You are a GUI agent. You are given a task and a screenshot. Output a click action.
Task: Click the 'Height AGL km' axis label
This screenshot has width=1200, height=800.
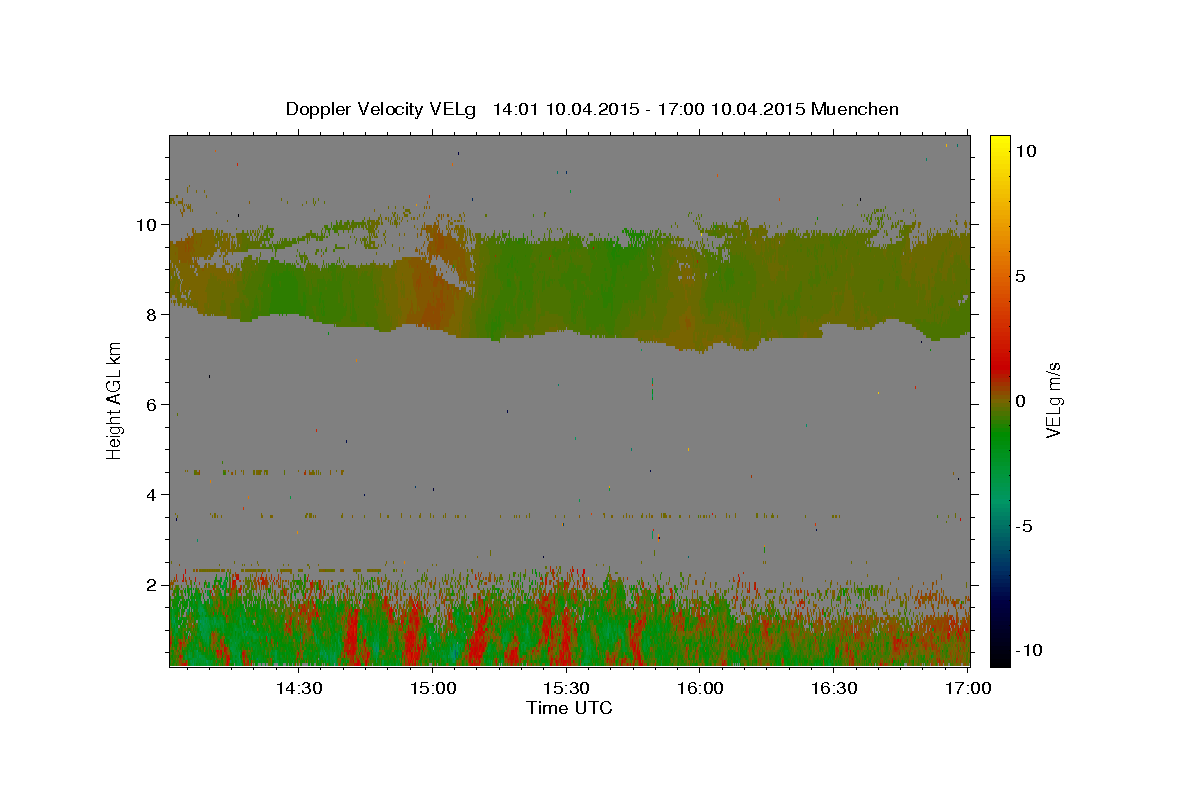point(115,399)
